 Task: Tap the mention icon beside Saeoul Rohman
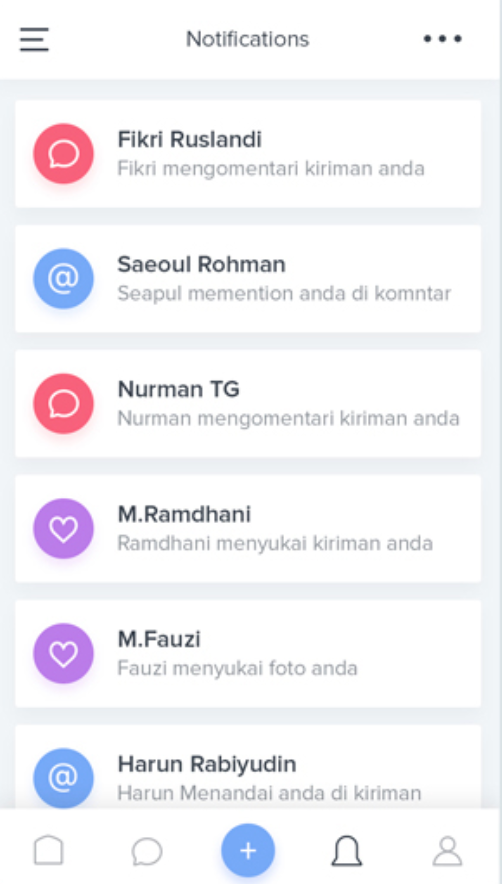[63, 279]
